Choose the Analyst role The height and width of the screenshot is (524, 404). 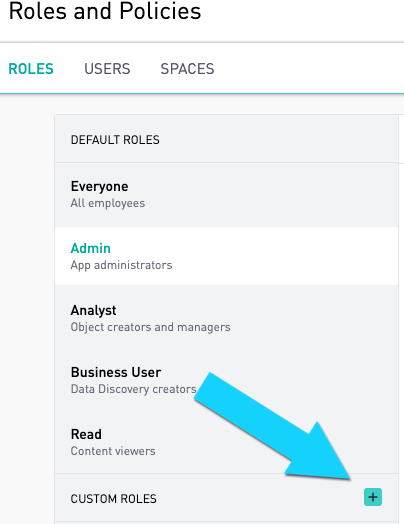click(x=226, y=318)
